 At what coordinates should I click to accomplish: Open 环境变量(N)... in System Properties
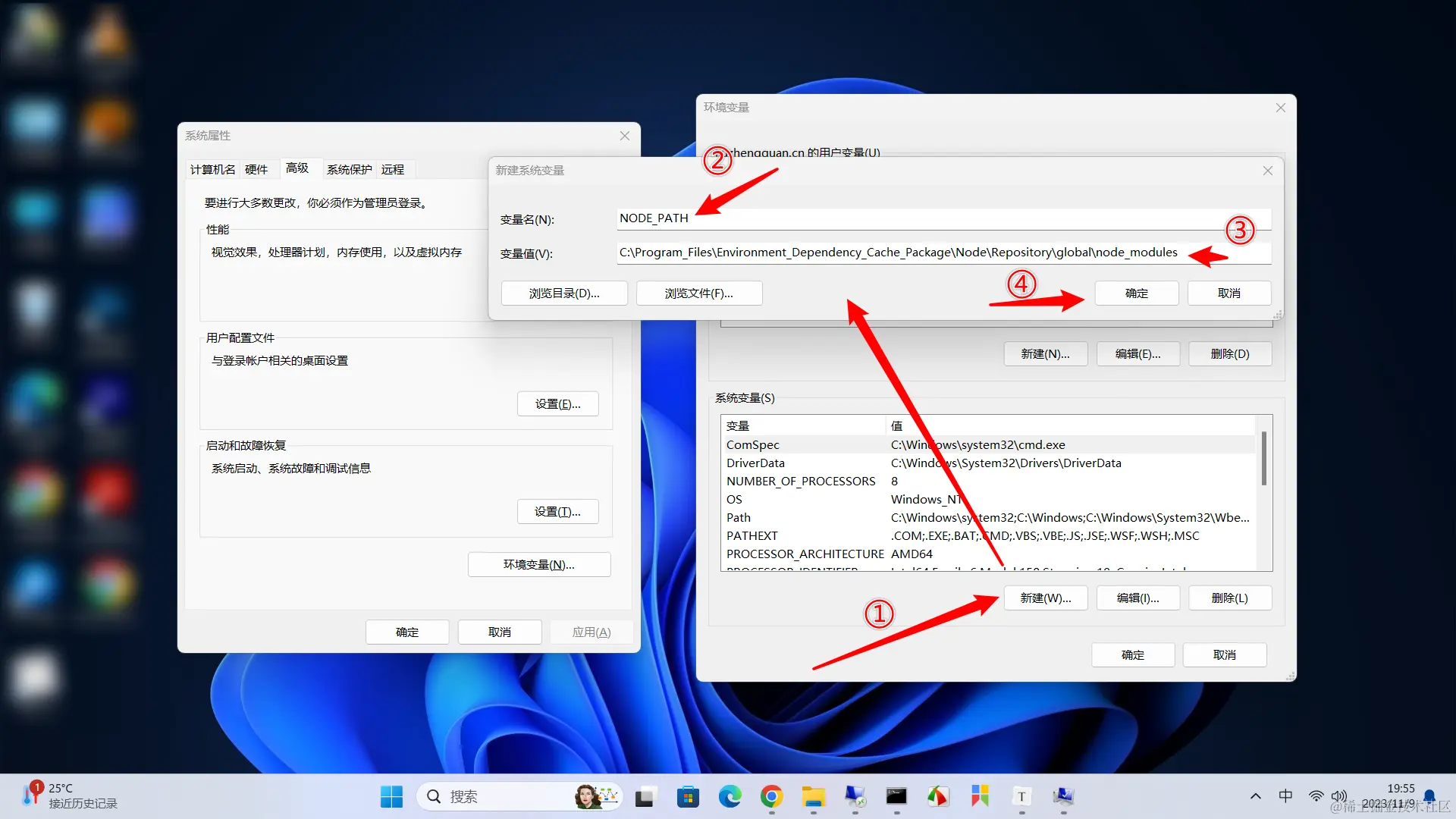538,565
